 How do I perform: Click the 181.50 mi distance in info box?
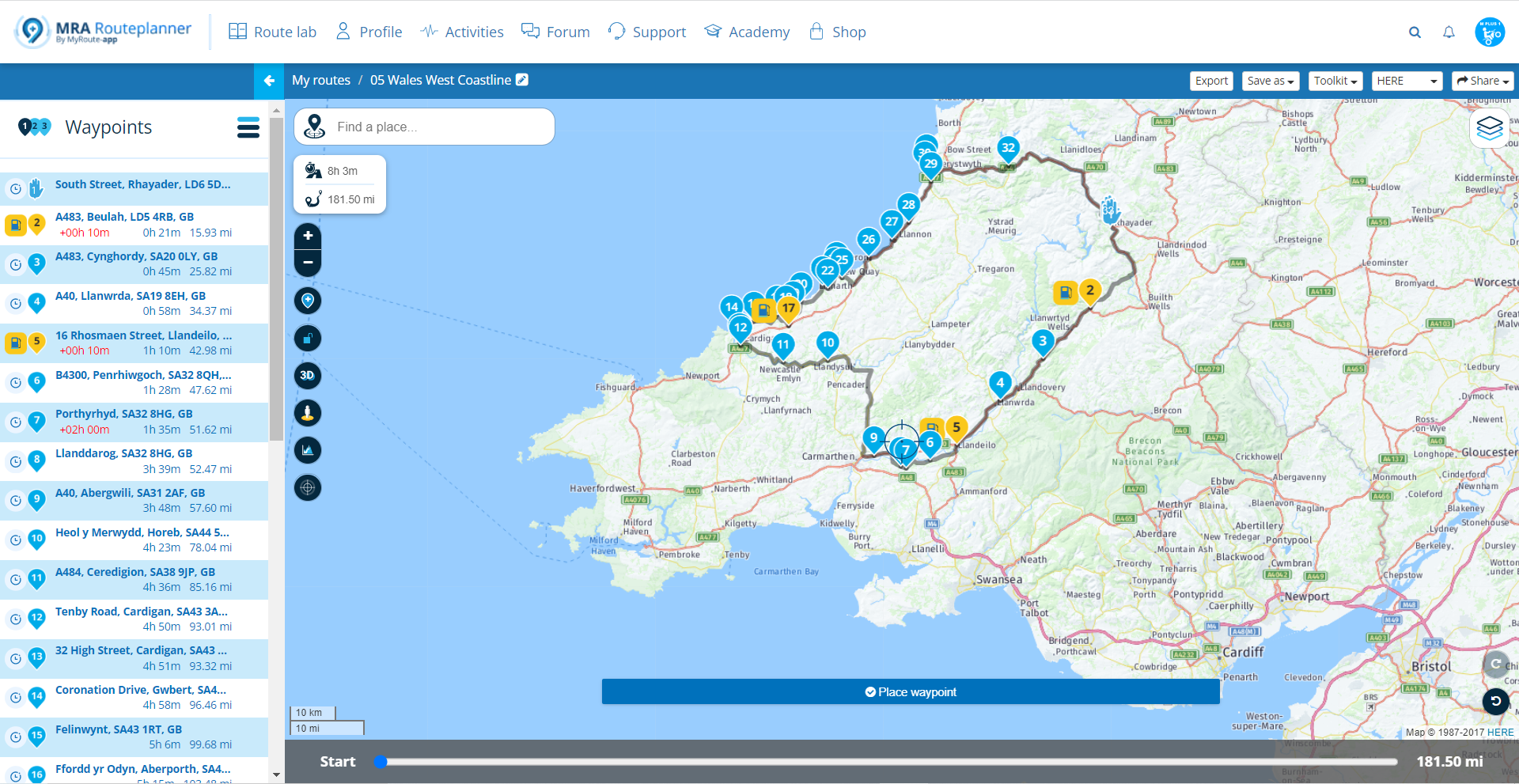pyautogui.click(x=351, y=199)
